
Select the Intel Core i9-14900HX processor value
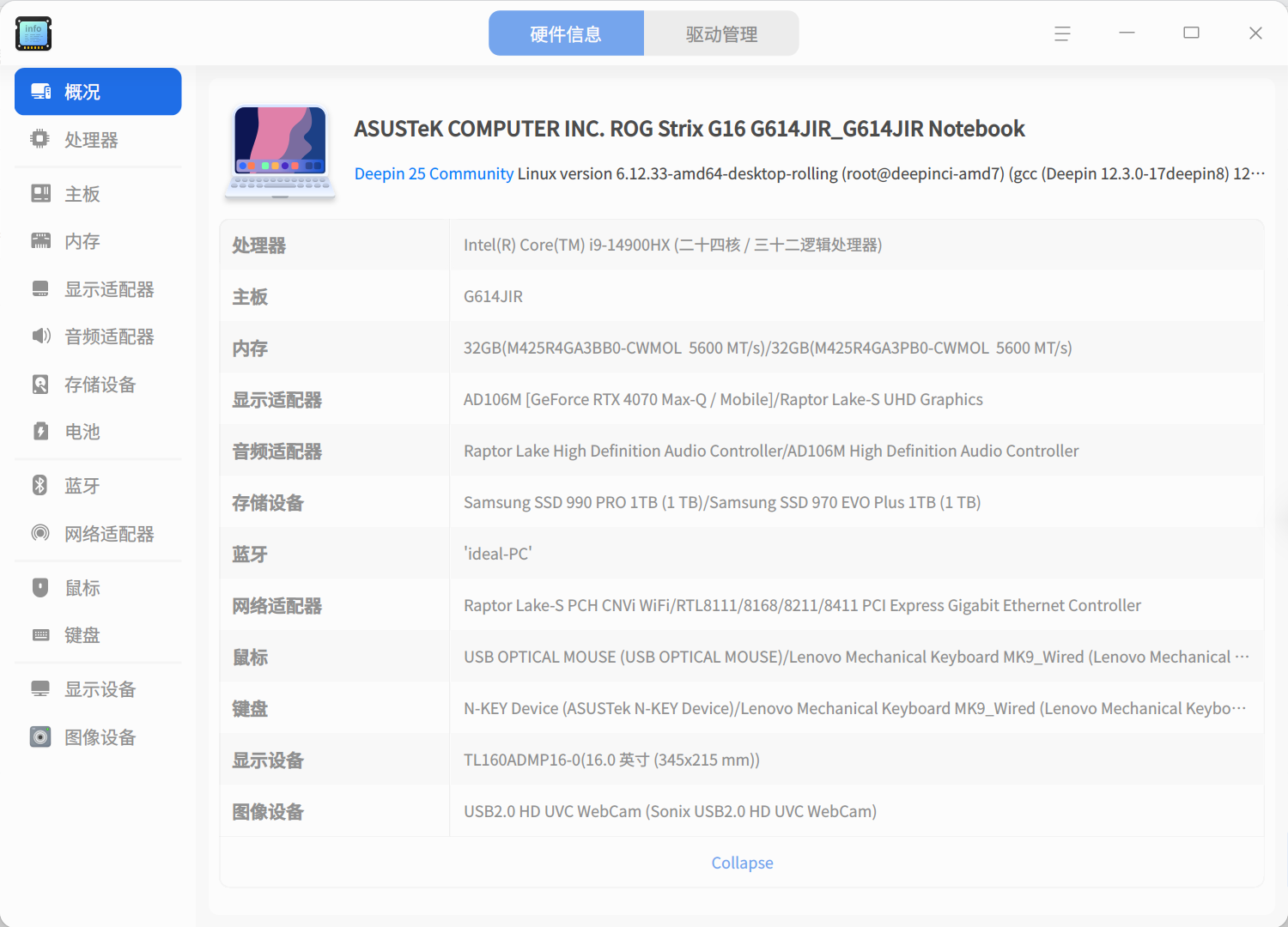[672, 245]
